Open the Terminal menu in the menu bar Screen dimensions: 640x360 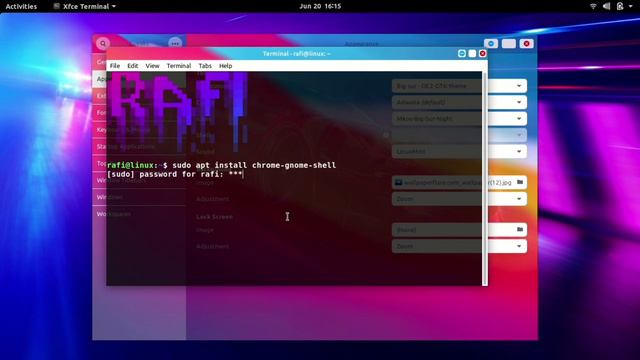178,66
